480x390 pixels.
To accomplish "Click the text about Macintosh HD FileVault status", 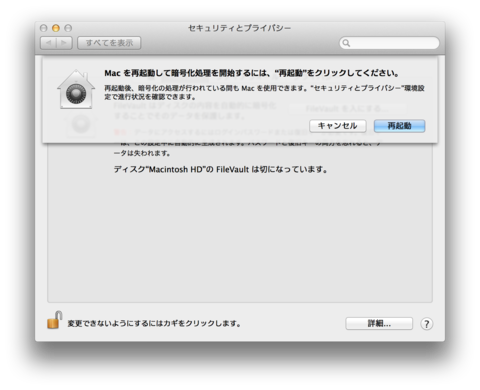I will point(220,169).
